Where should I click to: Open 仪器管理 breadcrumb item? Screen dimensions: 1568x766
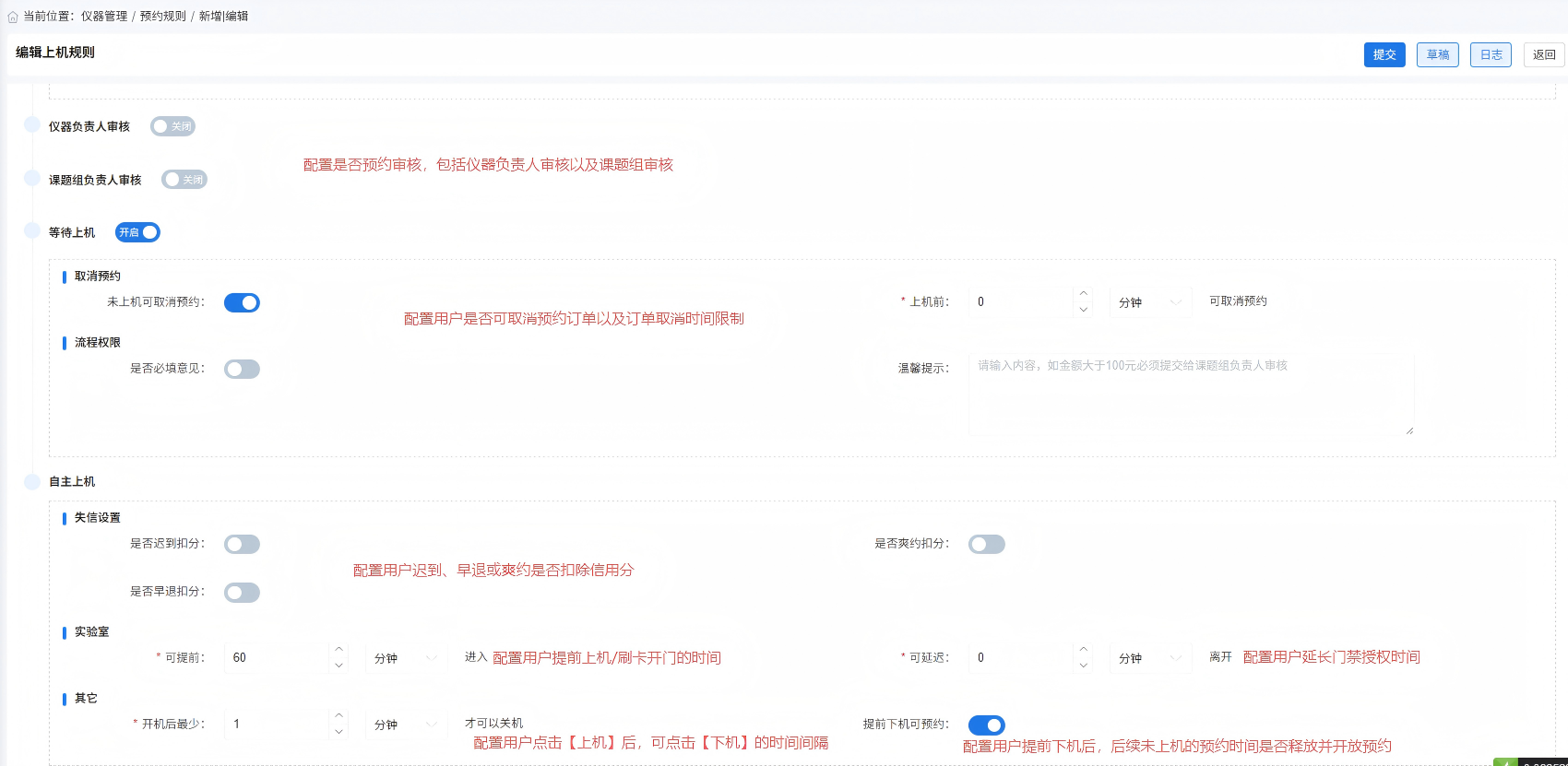(x=103, y=17)
